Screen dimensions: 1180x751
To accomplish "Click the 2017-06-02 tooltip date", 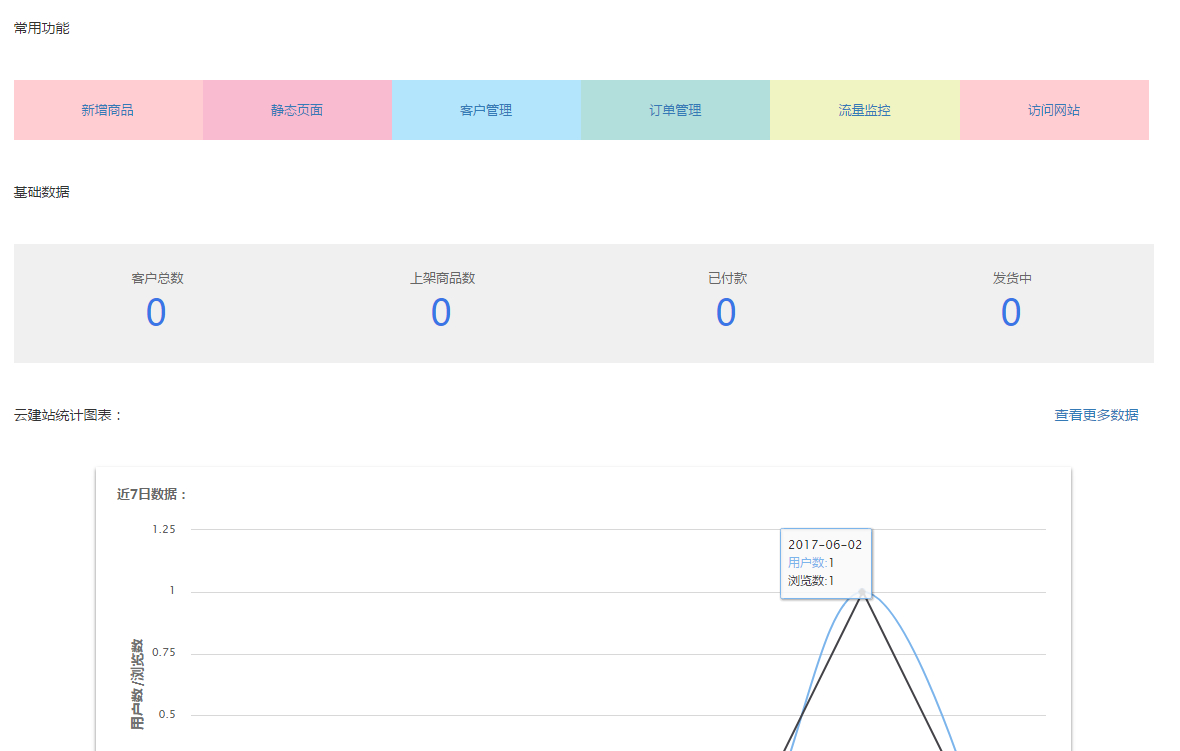I will coord(825,545).
